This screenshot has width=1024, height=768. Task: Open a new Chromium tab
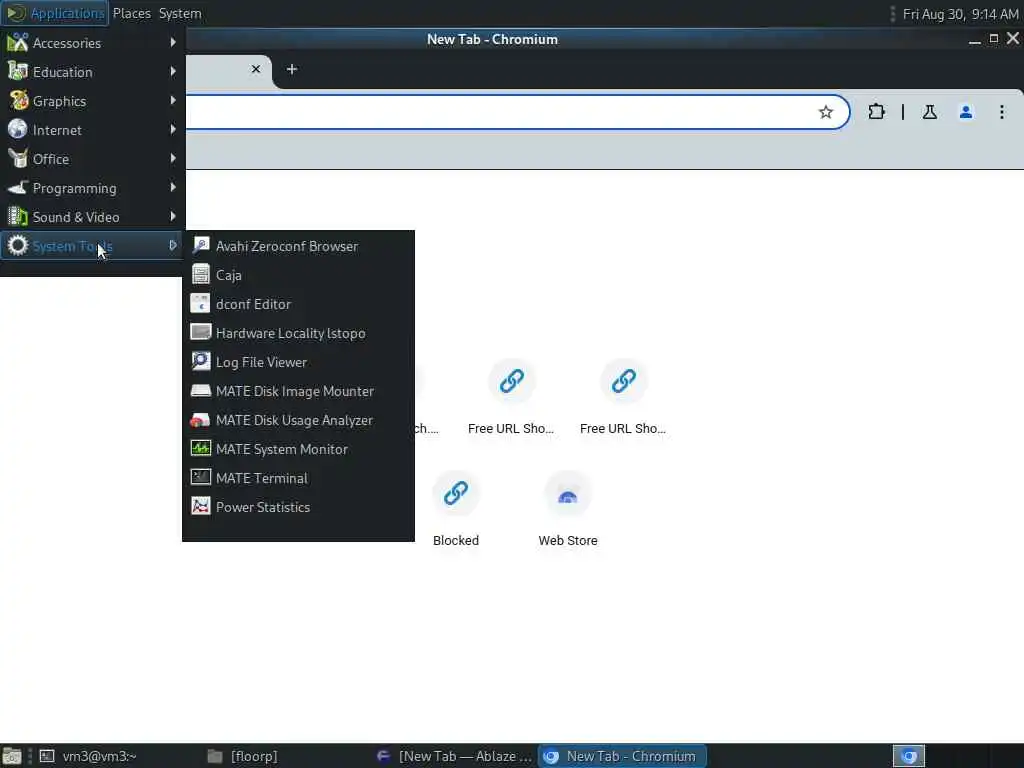pyautogui.click(x=292, y=69)
